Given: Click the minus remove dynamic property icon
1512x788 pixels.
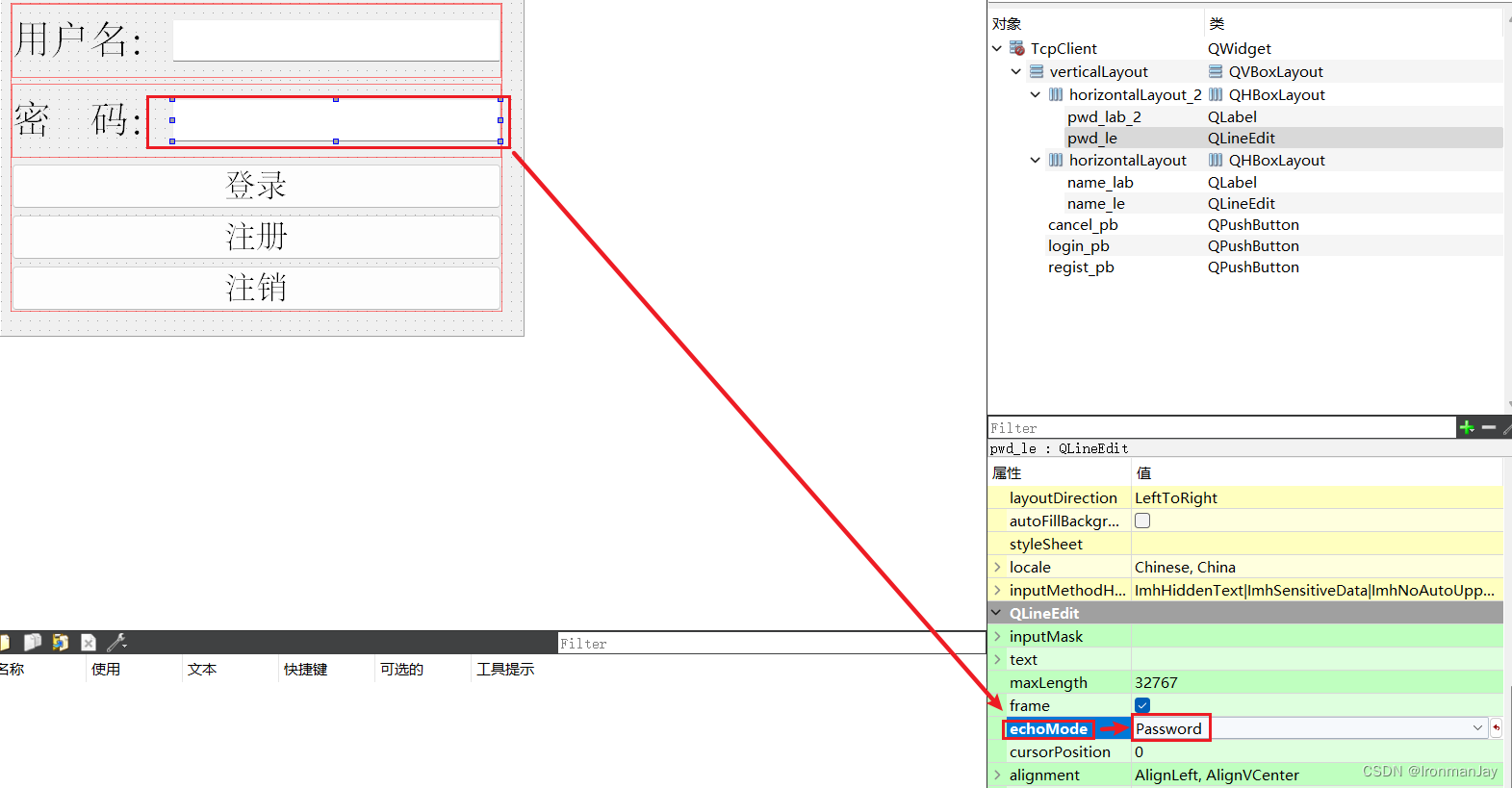Looking at the screenshot, I should point(1489,427).
